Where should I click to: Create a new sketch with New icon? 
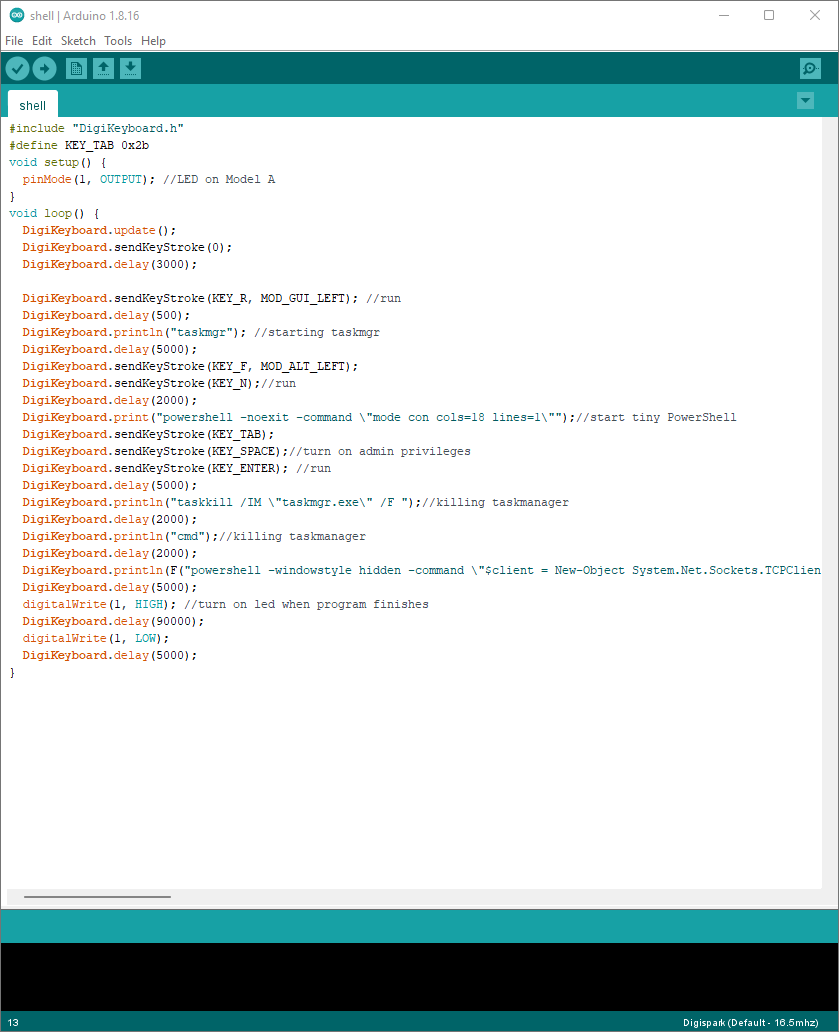(x=76, y=68)
